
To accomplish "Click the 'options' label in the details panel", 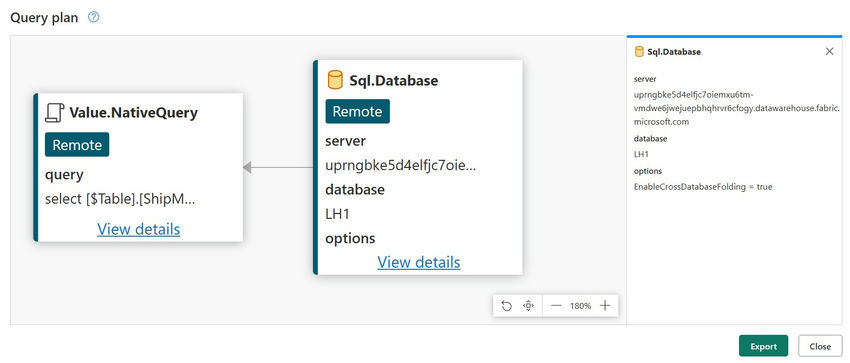I will (x=648, y=171).
